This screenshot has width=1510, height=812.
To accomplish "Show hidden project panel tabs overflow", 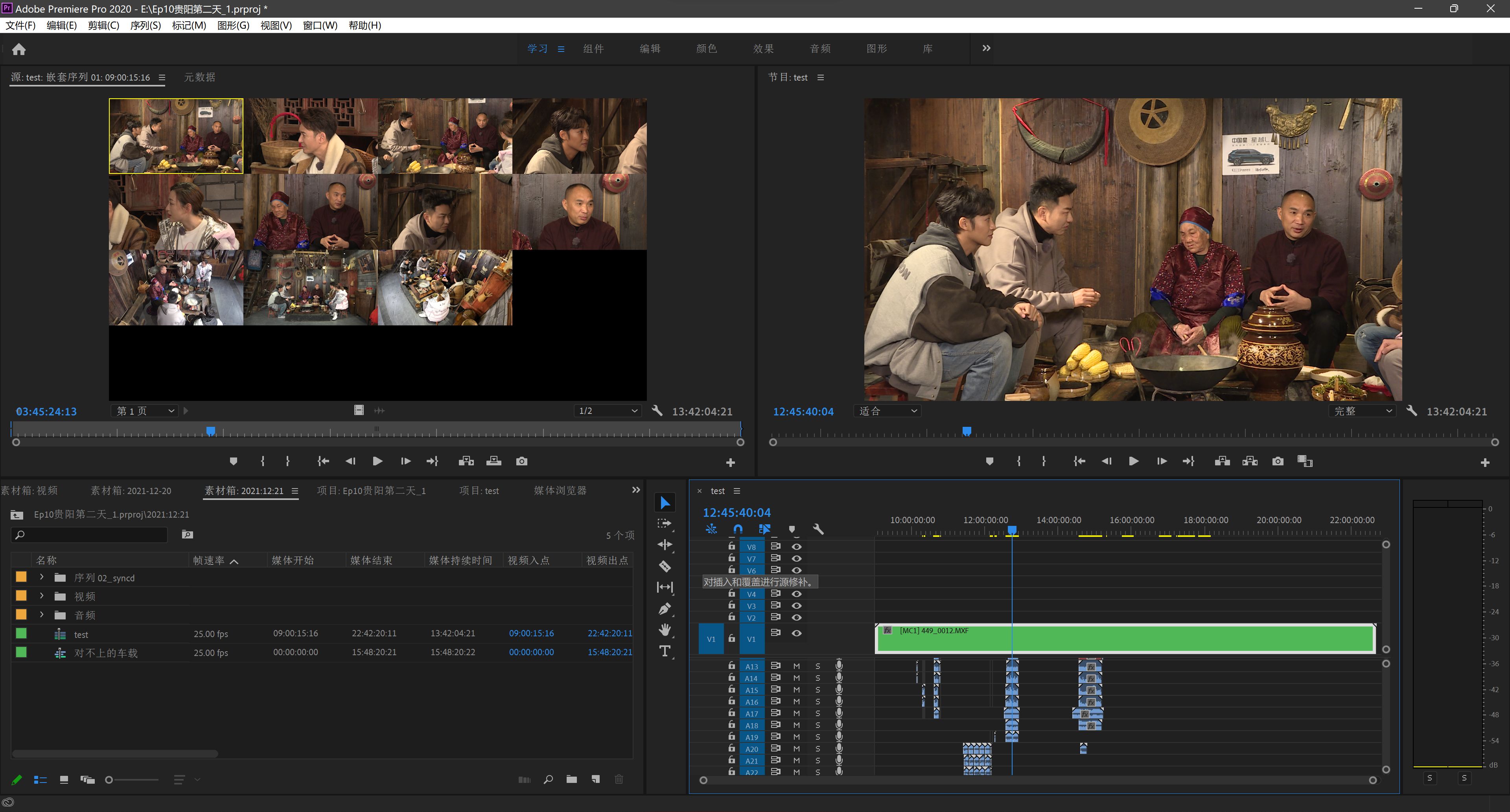I will point(636,490).
